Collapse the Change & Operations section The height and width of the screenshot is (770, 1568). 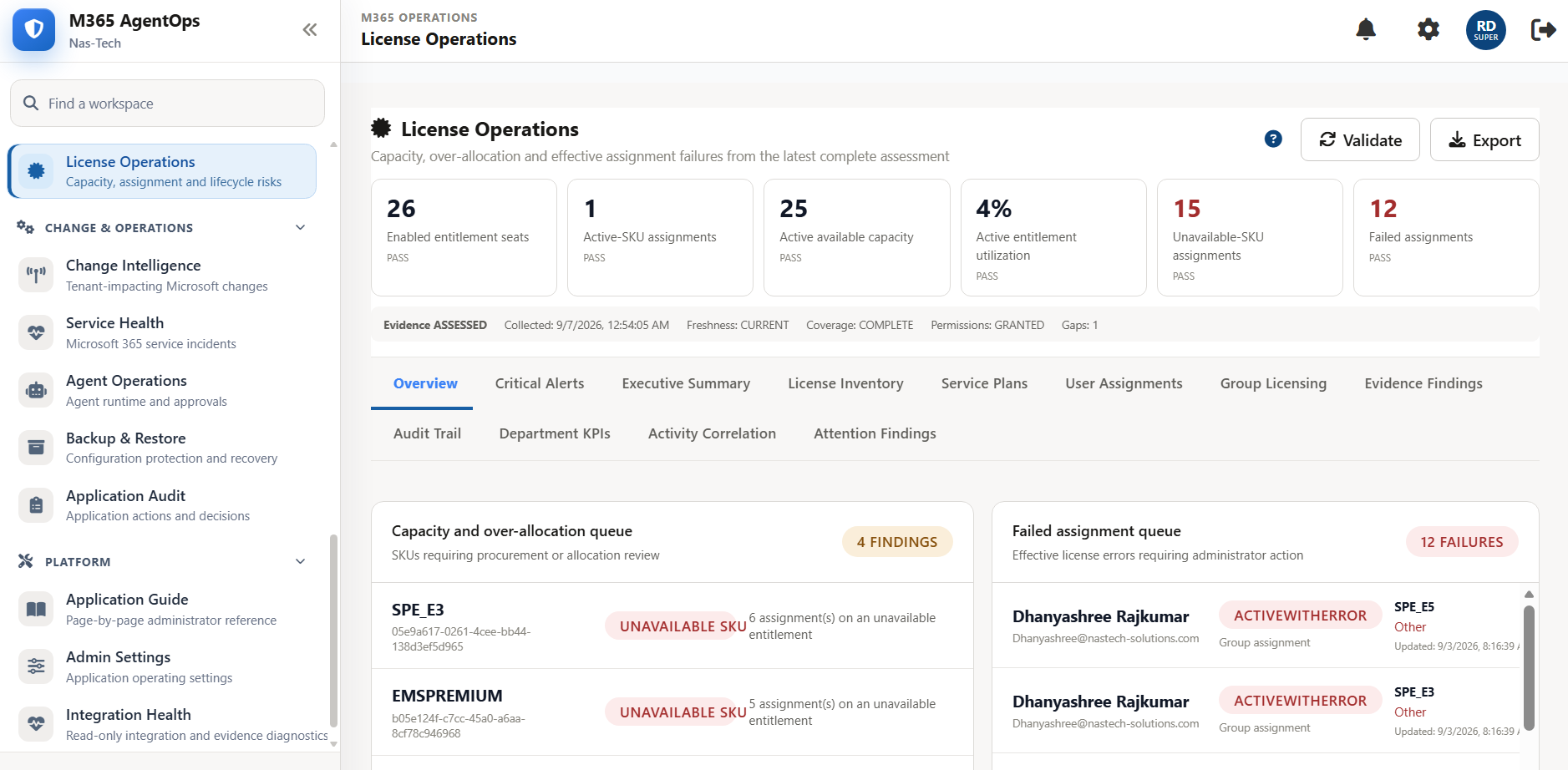coord(301,227)
